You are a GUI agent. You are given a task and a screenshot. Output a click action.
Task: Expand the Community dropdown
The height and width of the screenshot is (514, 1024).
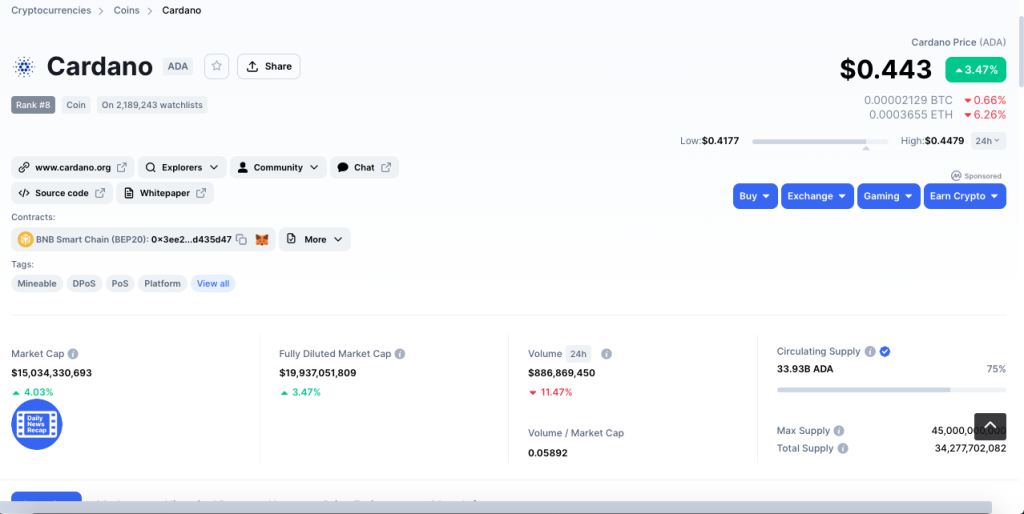(278, 167)
